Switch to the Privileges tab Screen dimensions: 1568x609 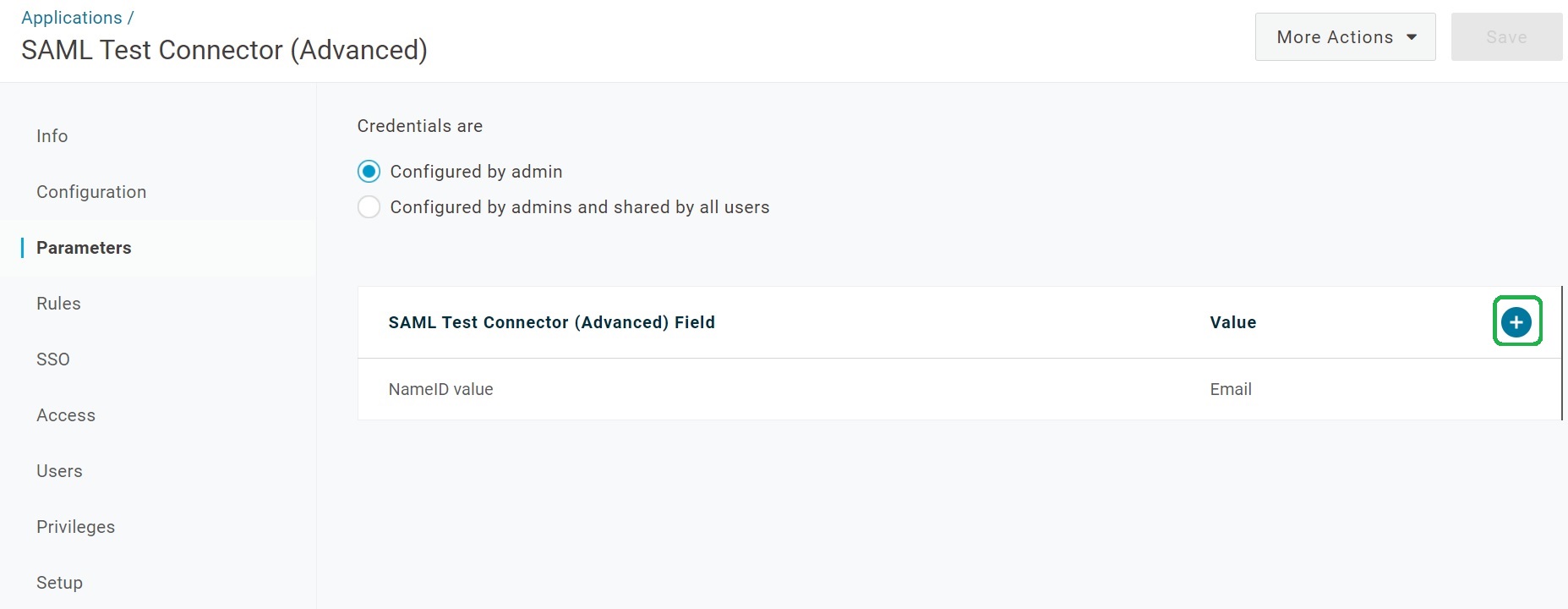75,527
